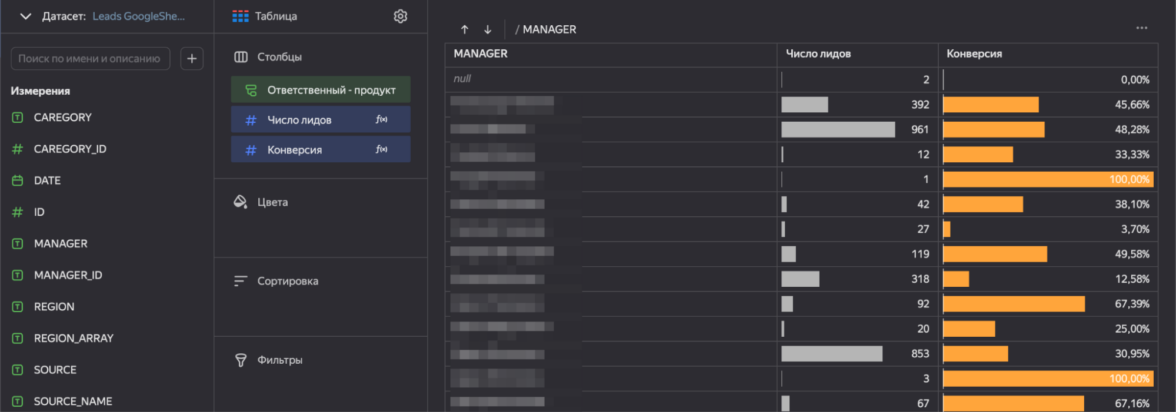Click the DATE field calendar icon

tap(17, 181)
